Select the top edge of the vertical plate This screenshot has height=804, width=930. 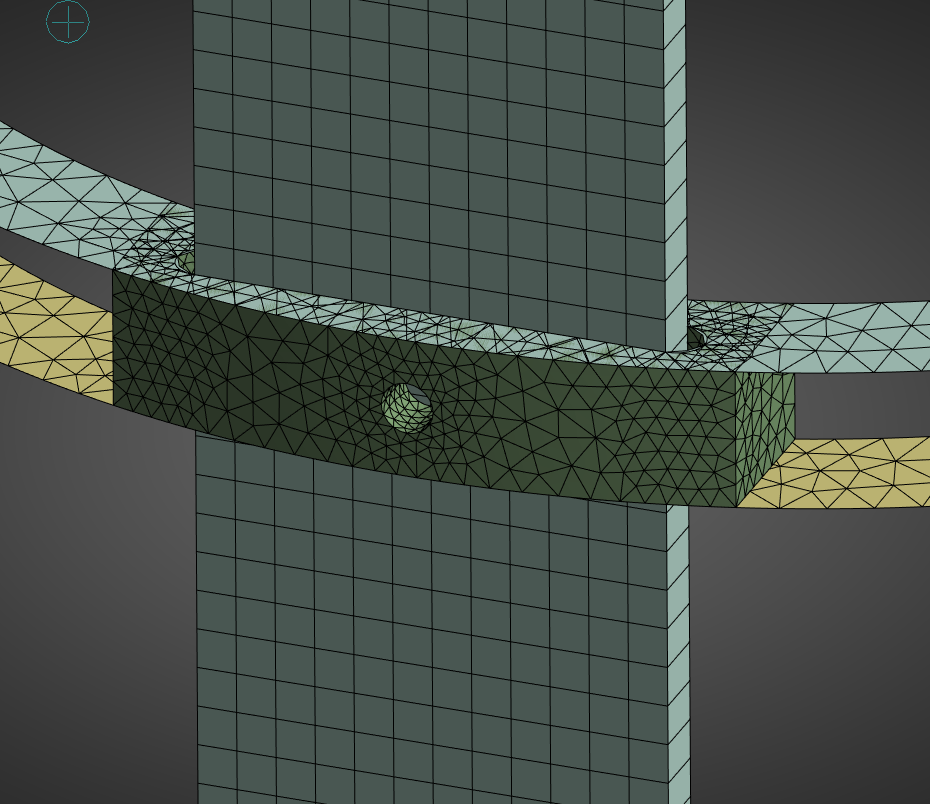pyautogui.click(x=430, y=5)
